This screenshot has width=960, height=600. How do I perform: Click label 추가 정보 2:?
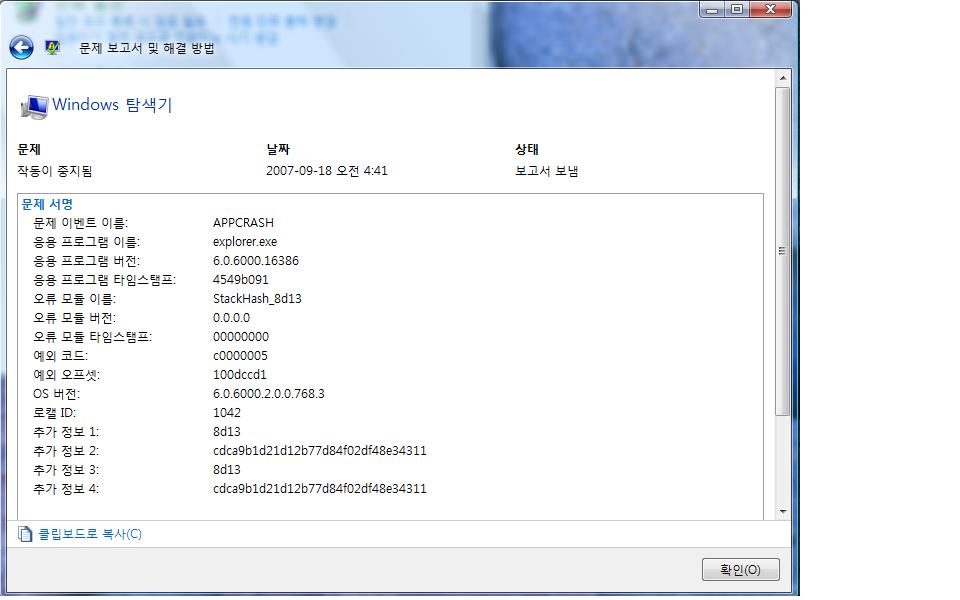pyautogui.click(x=66, y=451)
